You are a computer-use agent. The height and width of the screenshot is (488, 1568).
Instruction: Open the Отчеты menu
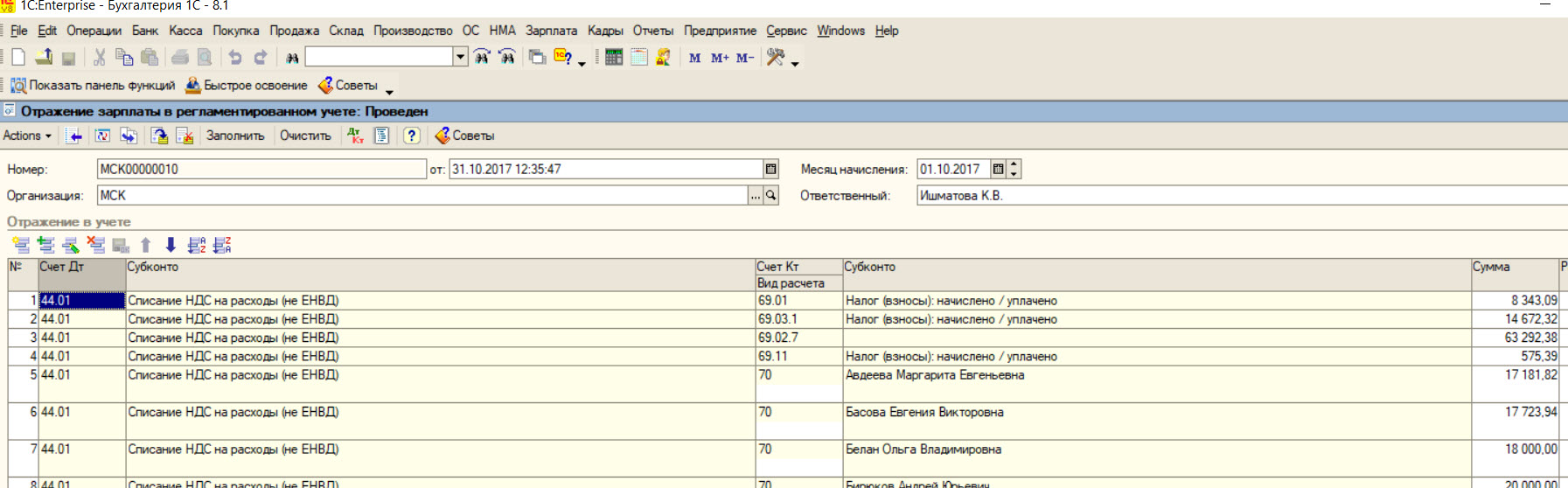[652, 31]
